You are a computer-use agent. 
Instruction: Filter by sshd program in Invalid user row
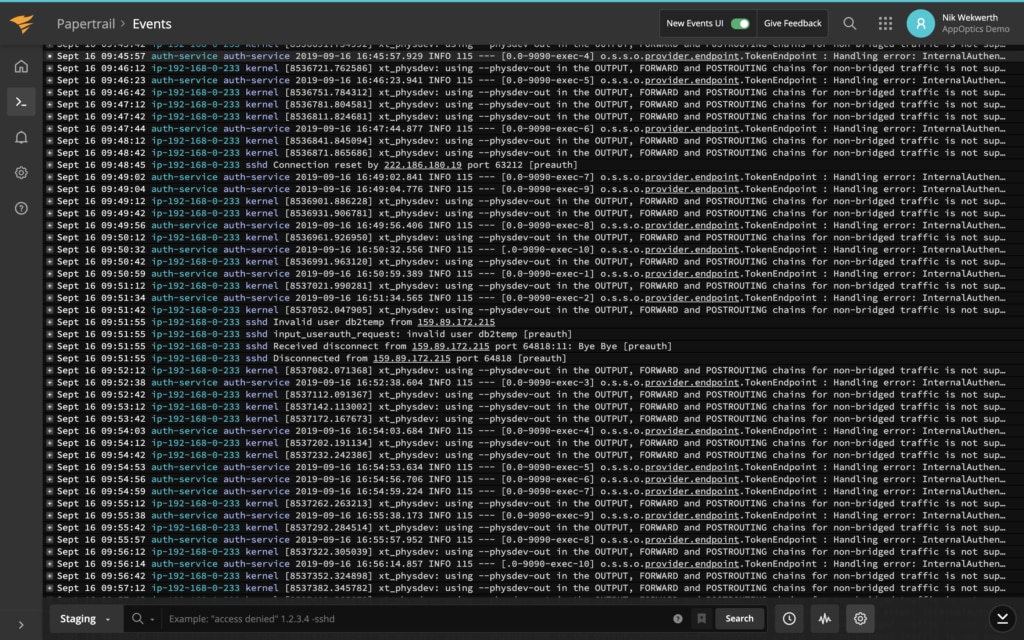point(257,322)
